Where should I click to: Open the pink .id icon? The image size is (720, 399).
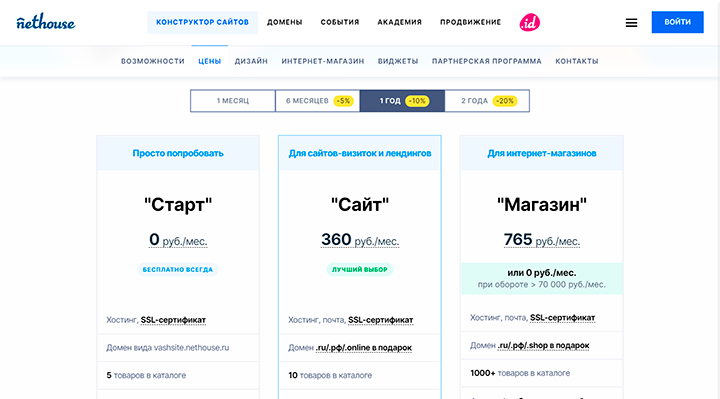coord(529,22)
